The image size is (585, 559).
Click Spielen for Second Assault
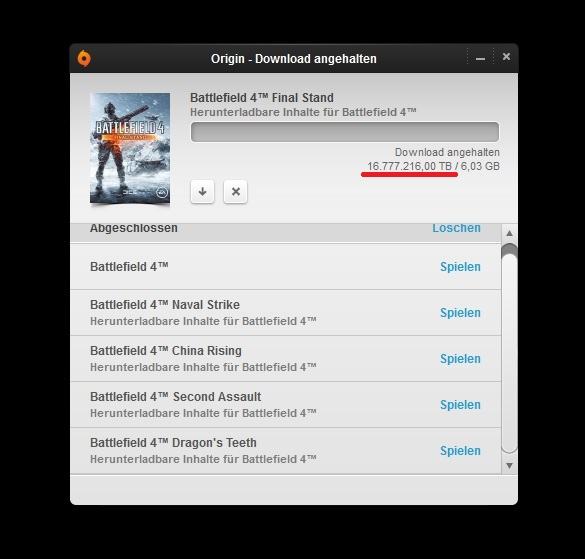point(460,405)
